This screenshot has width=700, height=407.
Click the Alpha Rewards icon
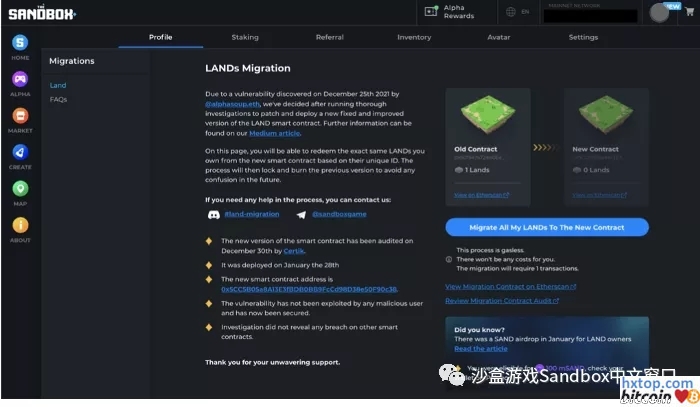431,12
